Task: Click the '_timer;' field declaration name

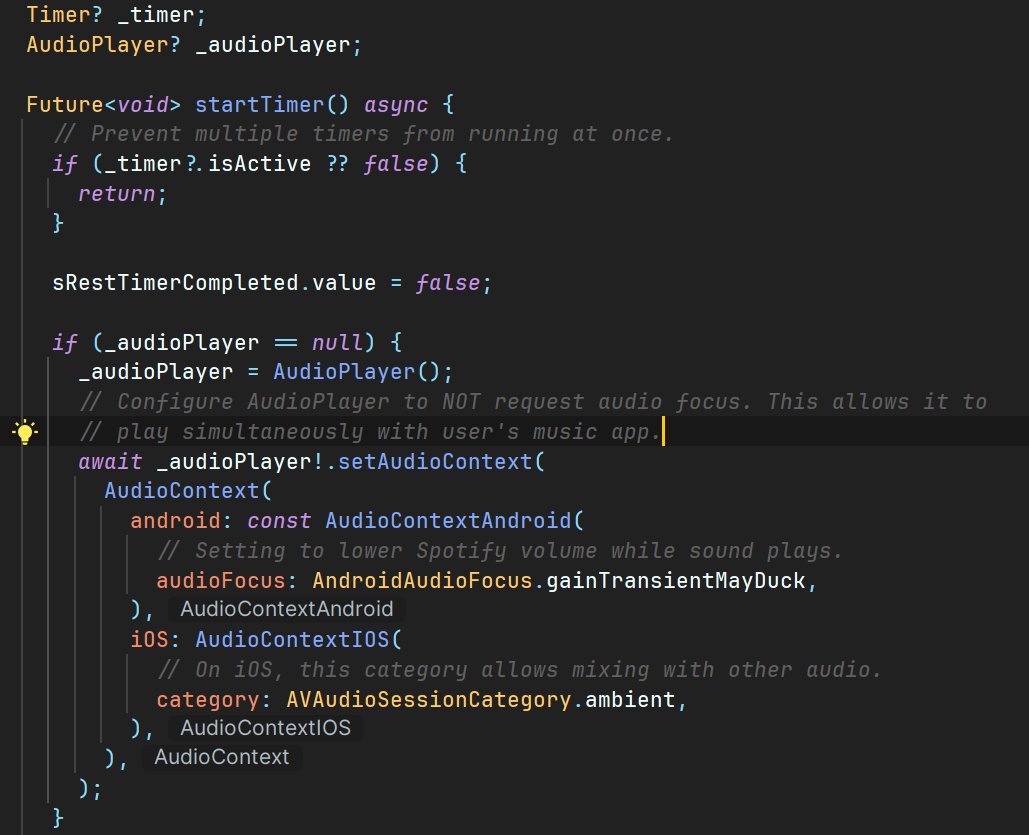Action: point(161,15)
